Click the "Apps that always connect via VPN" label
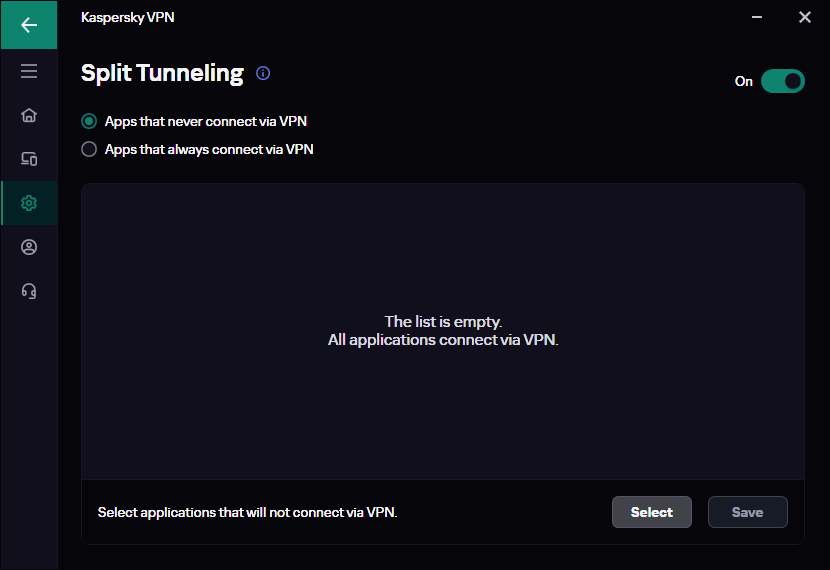The image size is (830, 570). click(x=209, y=149)
